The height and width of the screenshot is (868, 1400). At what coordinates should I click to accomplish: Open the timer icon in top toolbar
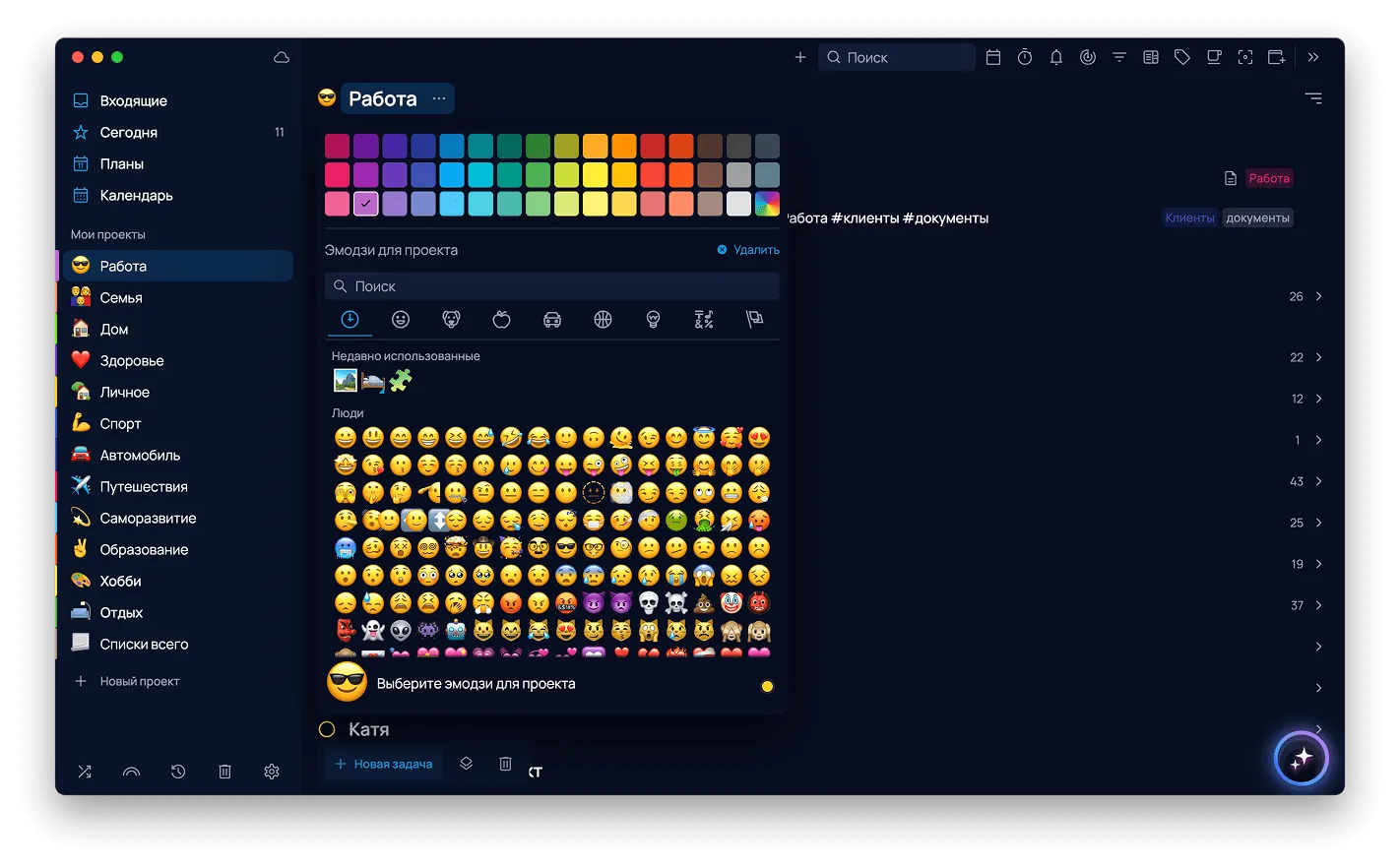[1025, 57]
